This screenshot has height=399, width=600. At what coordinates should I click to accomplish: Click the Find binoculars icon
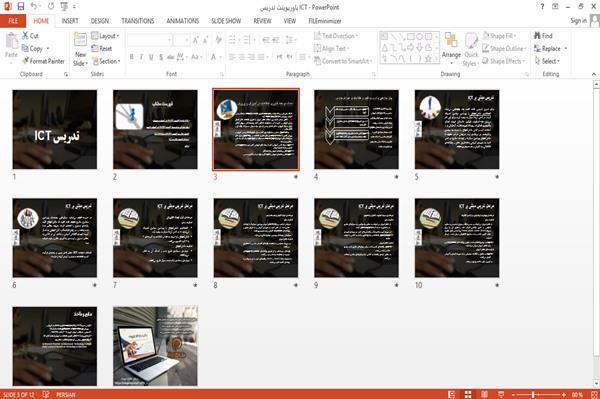tap(537, 36)
